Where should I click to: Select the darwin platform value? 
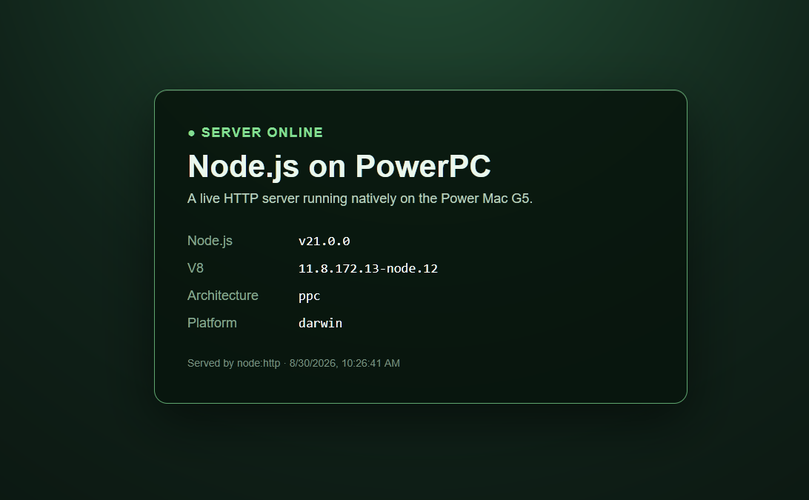click(320, 323)
